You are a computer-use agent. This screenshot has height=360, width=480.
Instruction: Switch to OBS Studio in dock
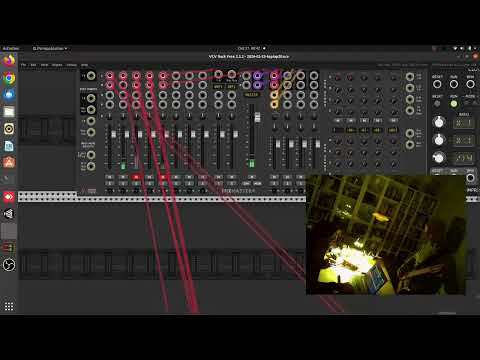[x=9, y=265]
